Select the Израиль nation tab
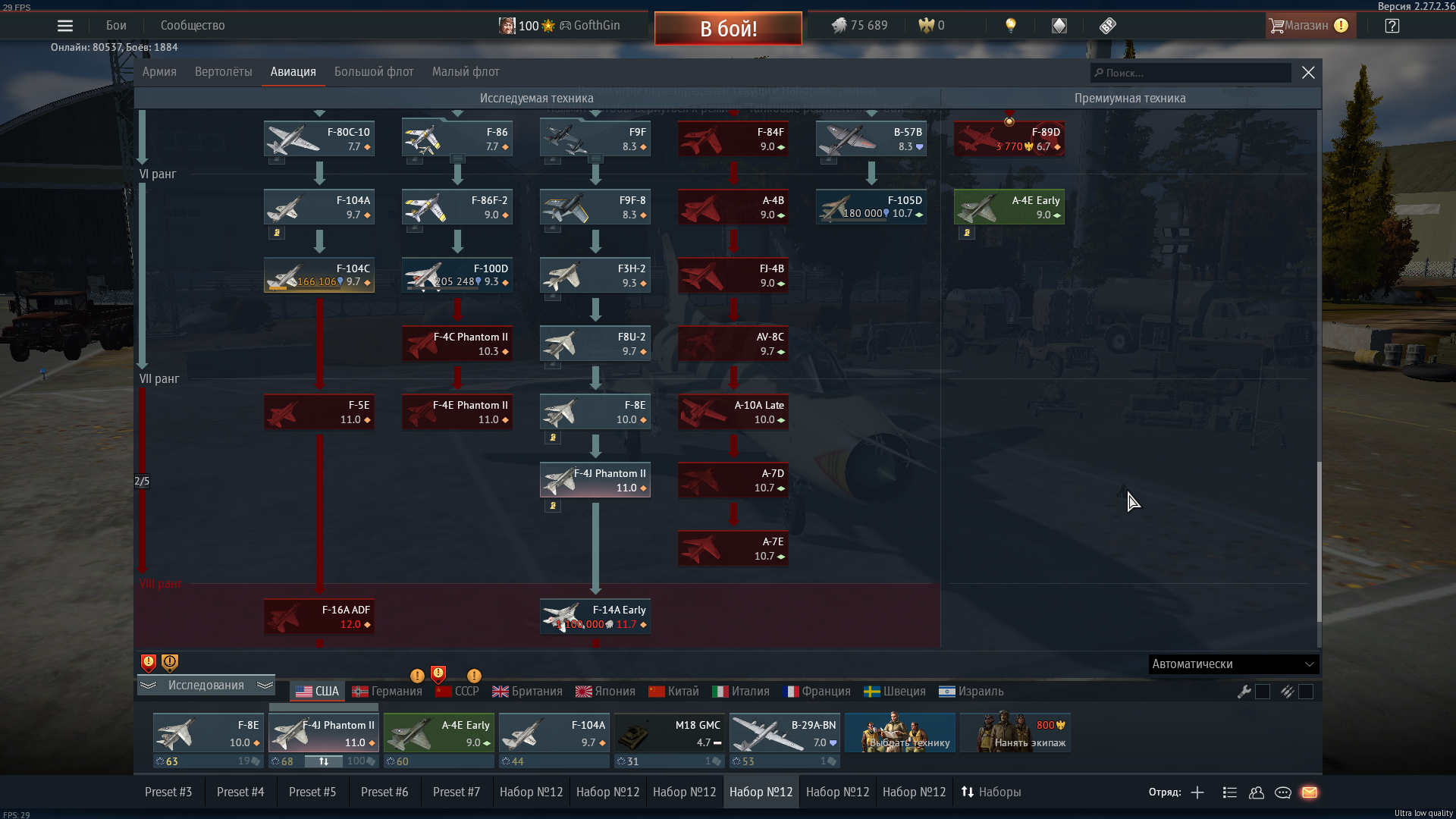 point(971,692)
